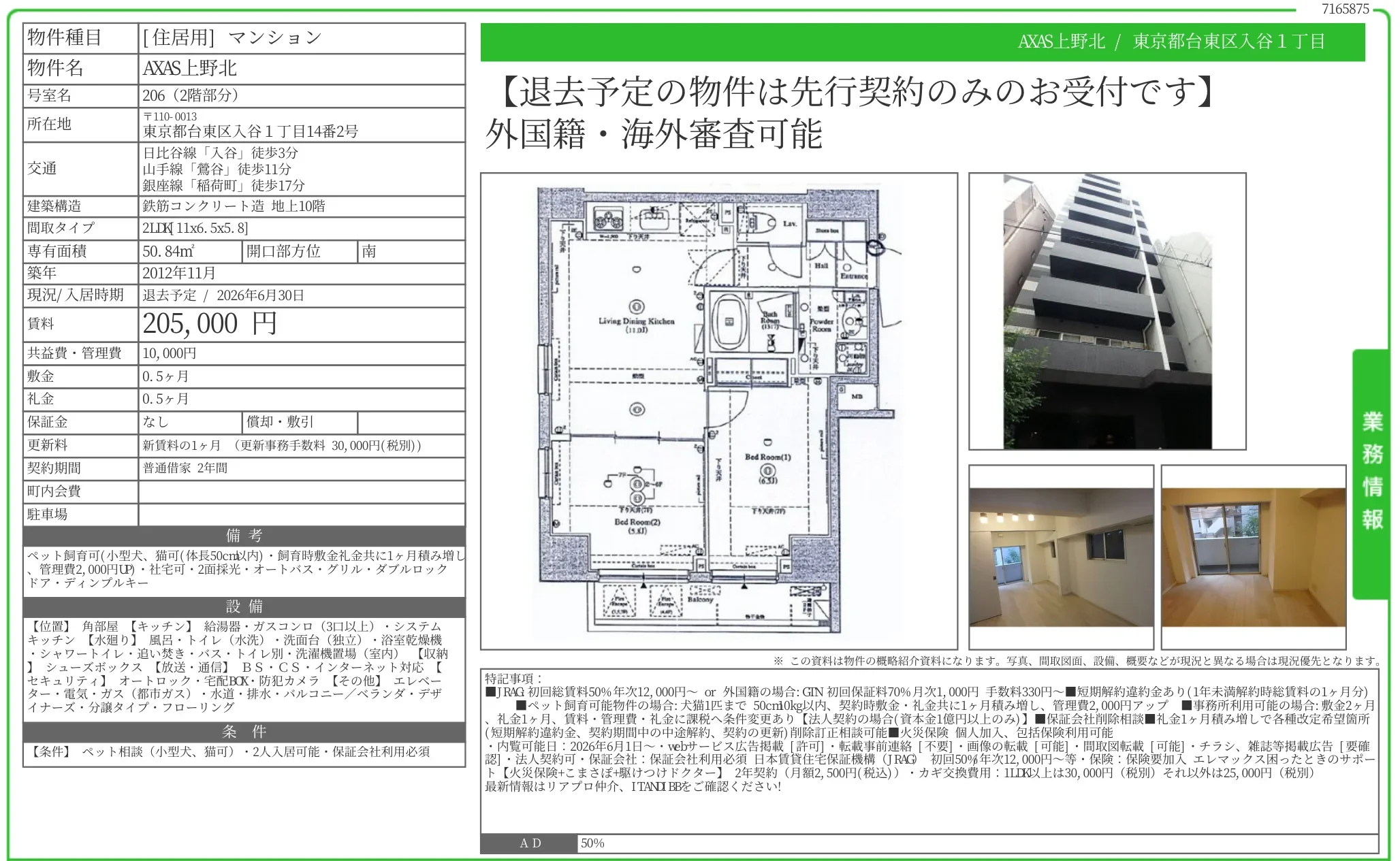Select address 東京都台東区入谷１丁目14番2号

pos(251,131)
